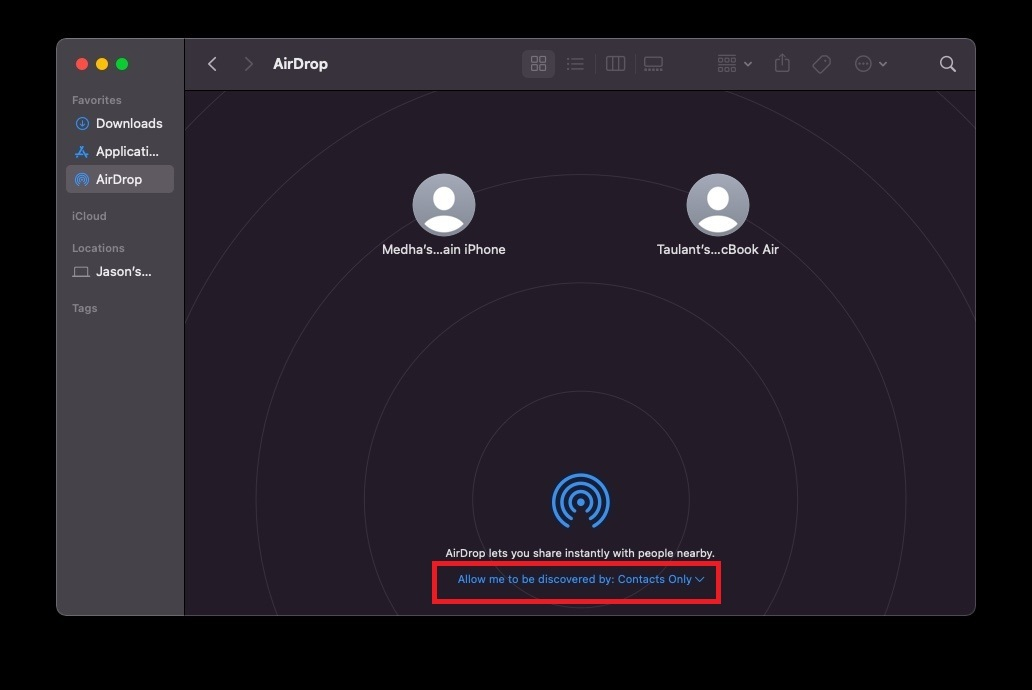
Task: Open Allow me to be discovered by dropdown
Action: tap(580, 579)
